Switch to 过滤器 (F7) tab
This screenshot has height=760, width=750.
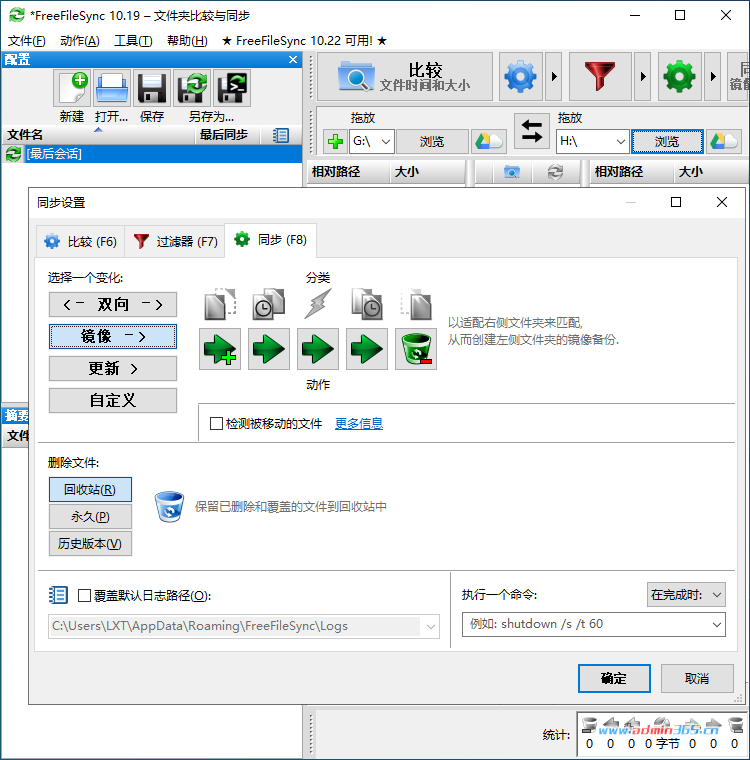[x=175, y=241]
